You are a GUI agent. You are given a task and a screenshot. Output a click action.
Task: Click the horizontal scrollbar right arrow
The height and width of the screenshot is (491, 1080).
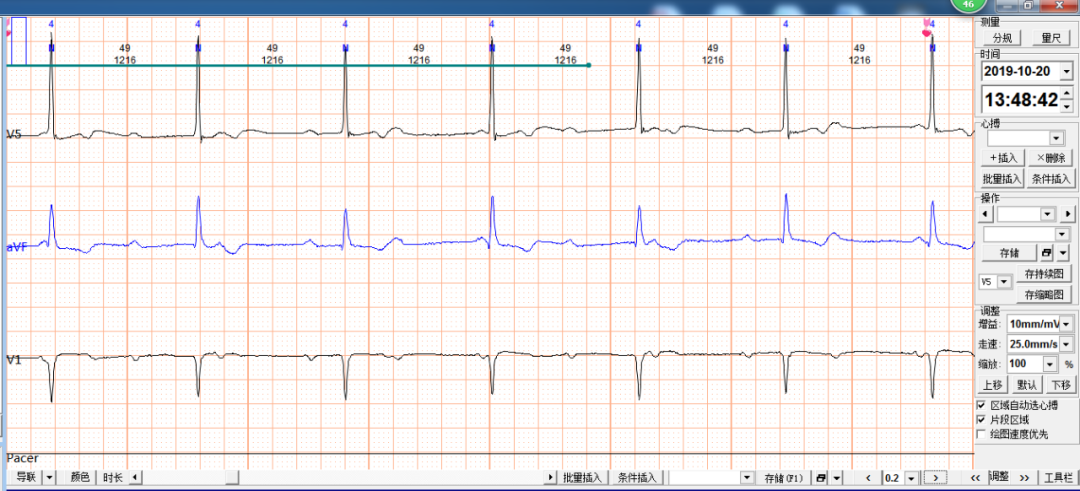pyautogui.click(x=550, y=477)
